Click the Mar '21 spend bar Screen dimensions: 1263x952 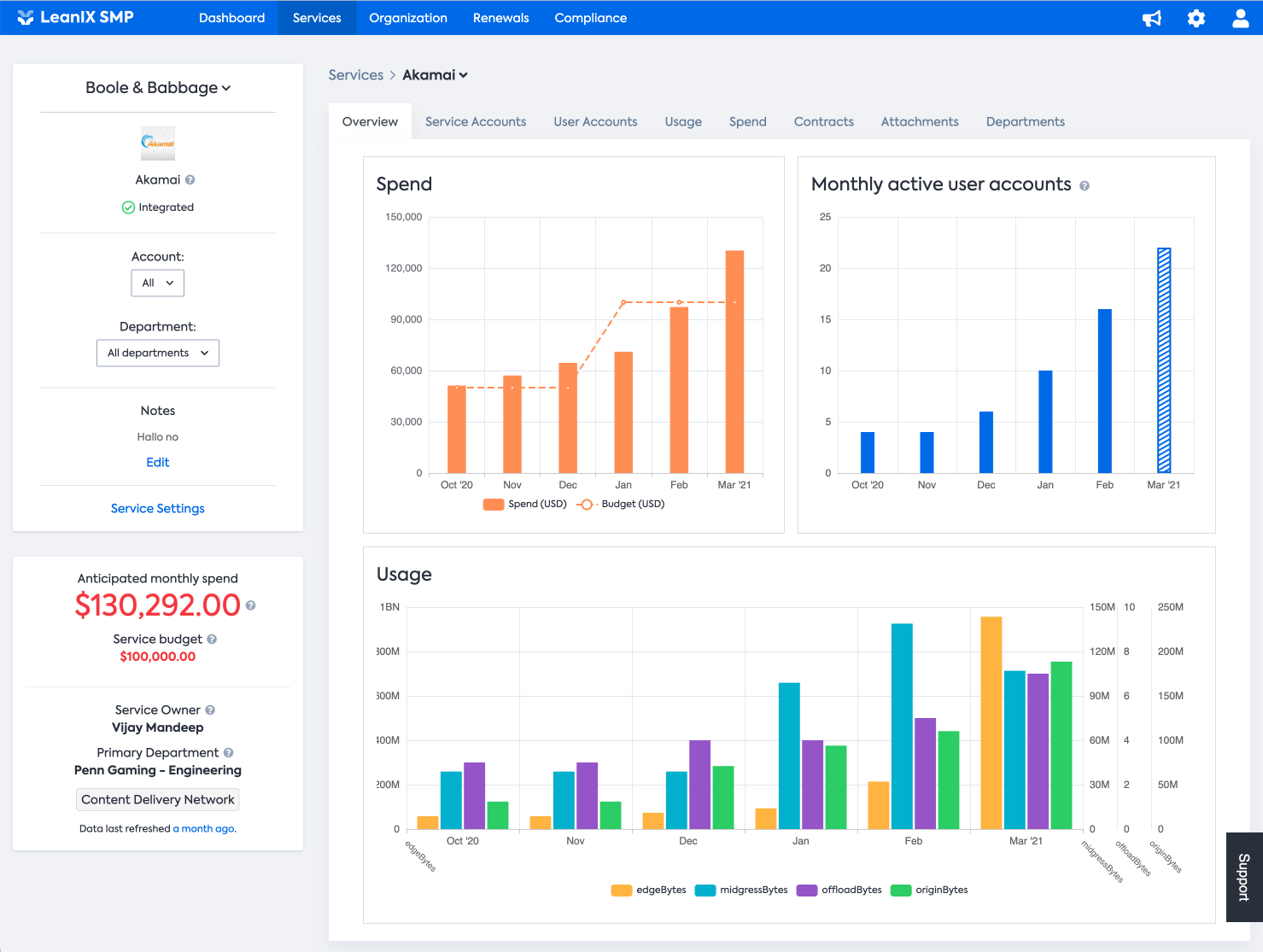[x=734, y=362]
